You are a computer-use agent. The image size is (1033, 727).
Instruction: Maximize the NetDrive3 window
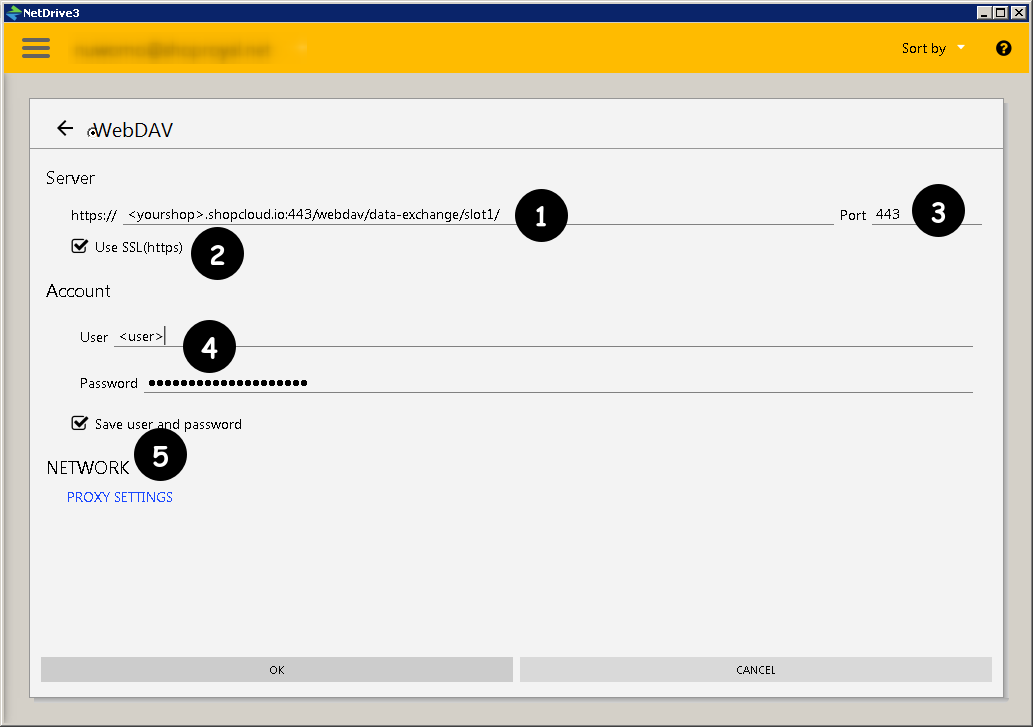click(1001, 12)
